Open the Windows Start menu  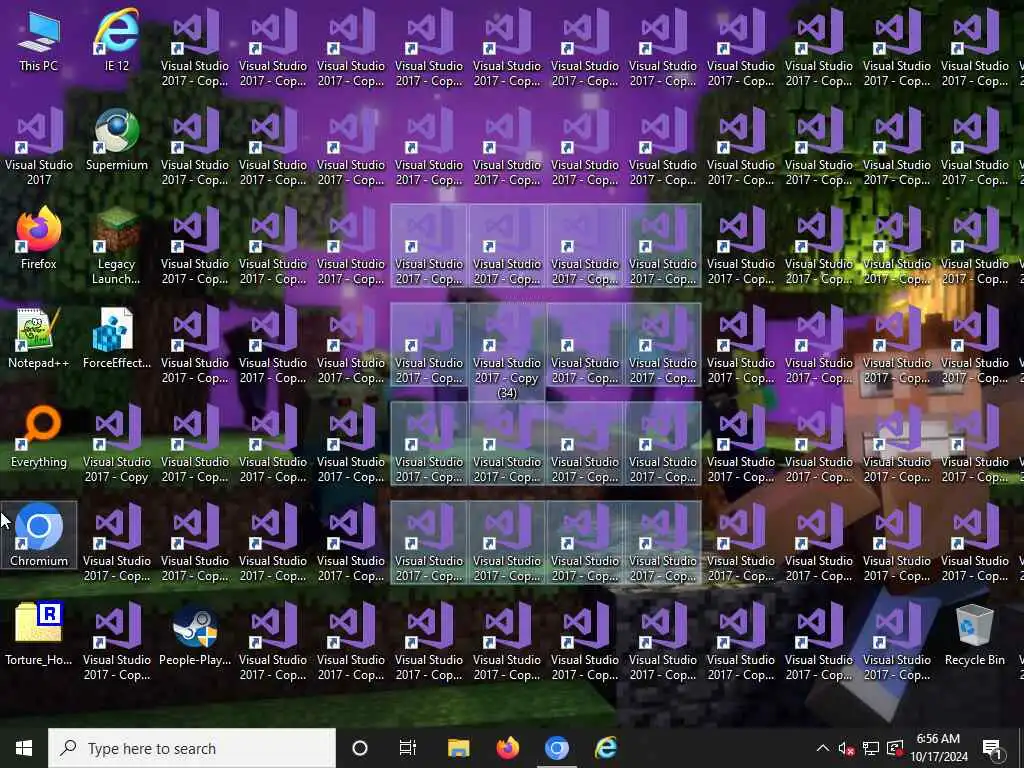coord(24,748)
